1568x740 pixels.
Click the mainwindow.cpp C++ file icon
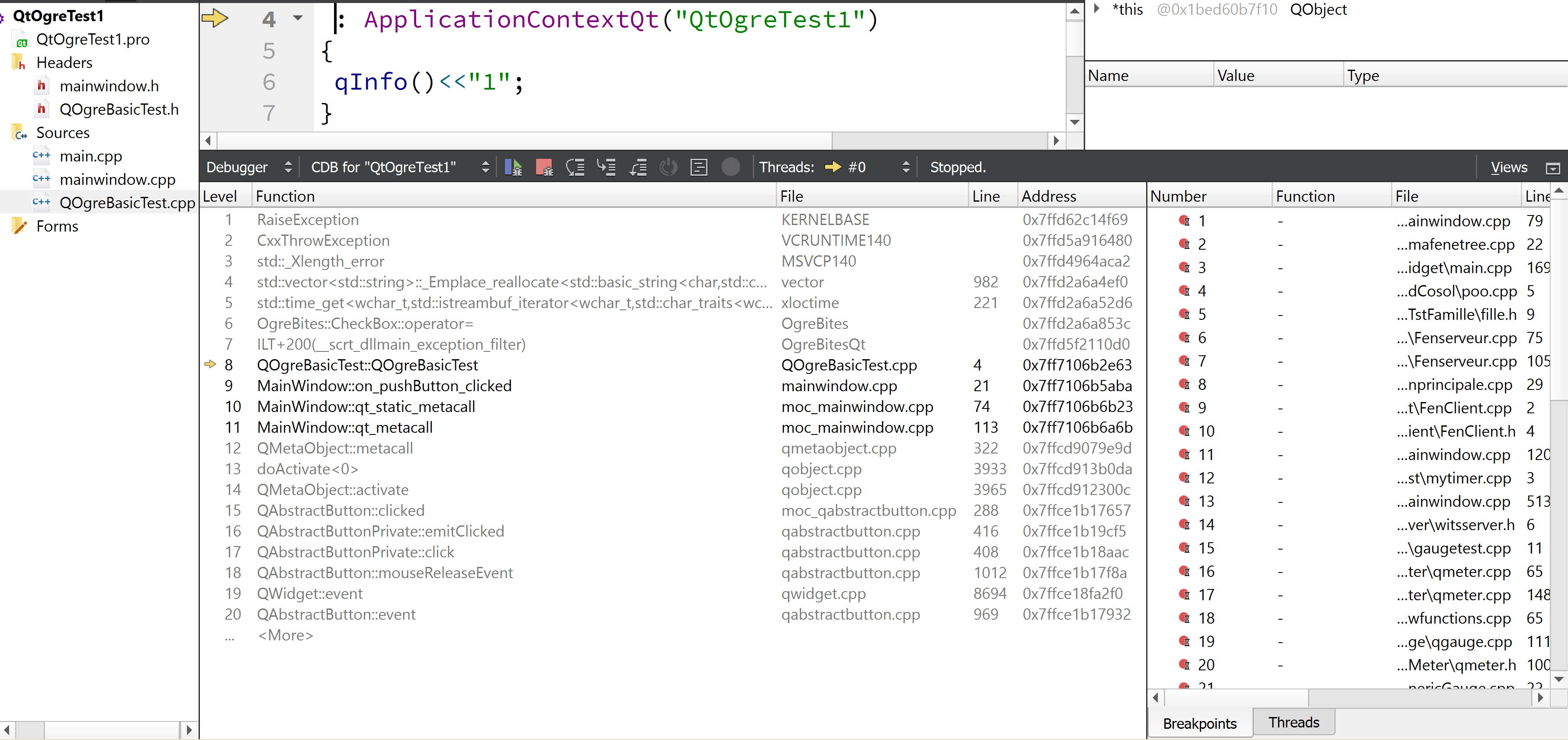coord(42,179)
